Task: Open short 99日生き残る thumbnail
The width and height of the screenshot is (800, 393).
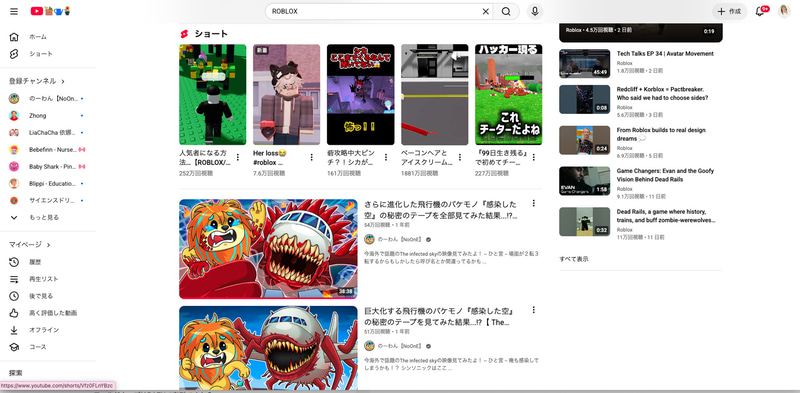Action: [508, 94]
